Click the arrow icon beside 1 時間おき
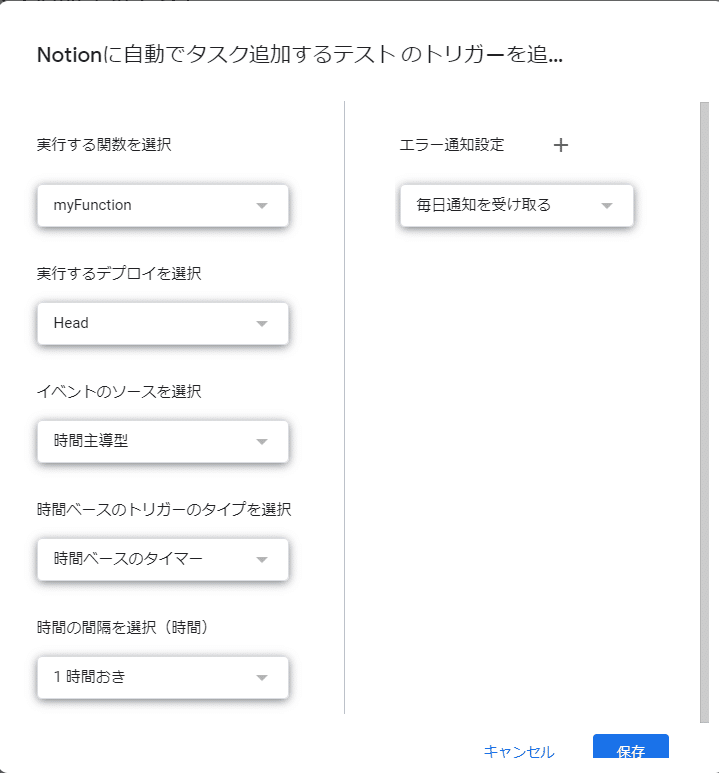 point(262,677)
